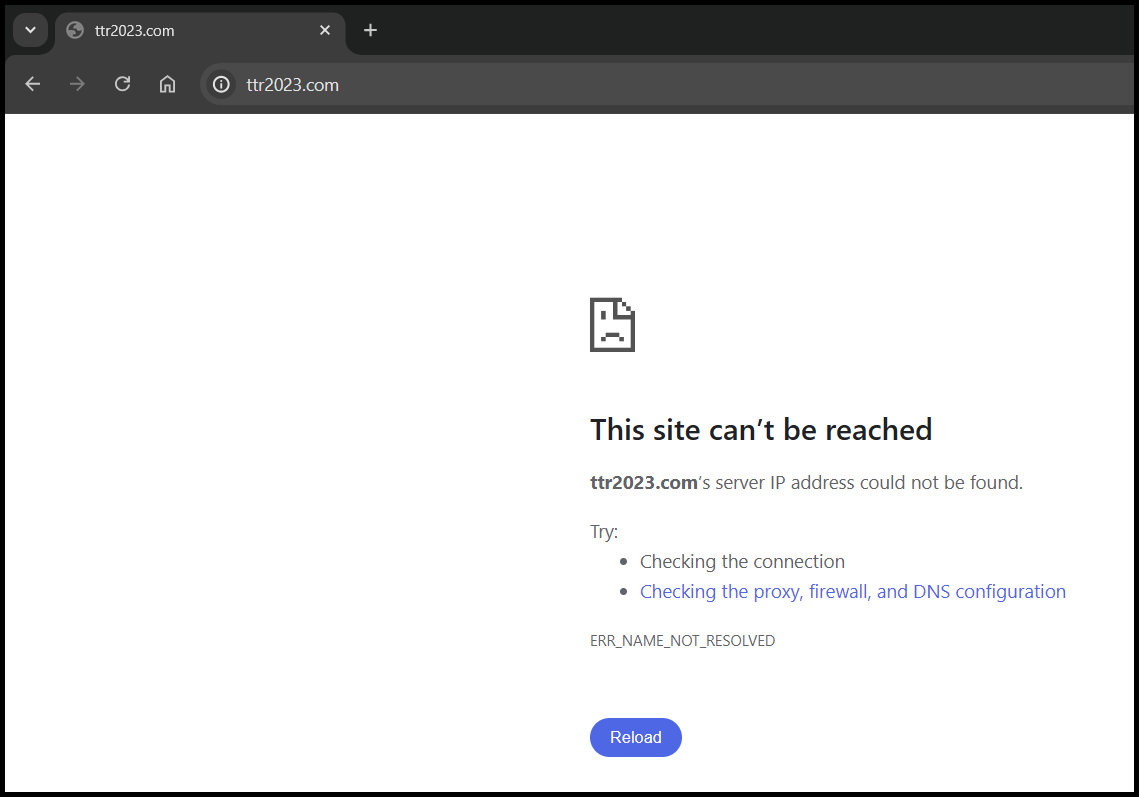Image resolution: width=1139 pixels, height=797 pixels.
Task: Open a new tab with plus button
Action: (x=370, y=30)
